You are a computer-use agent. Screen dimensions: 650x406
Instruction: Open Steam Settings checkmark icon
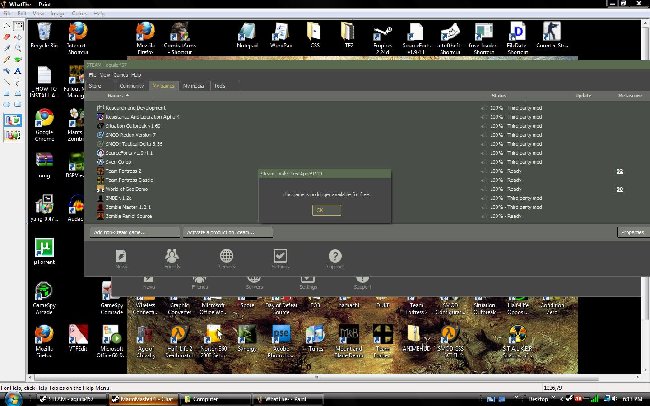[x=281, y=258]
